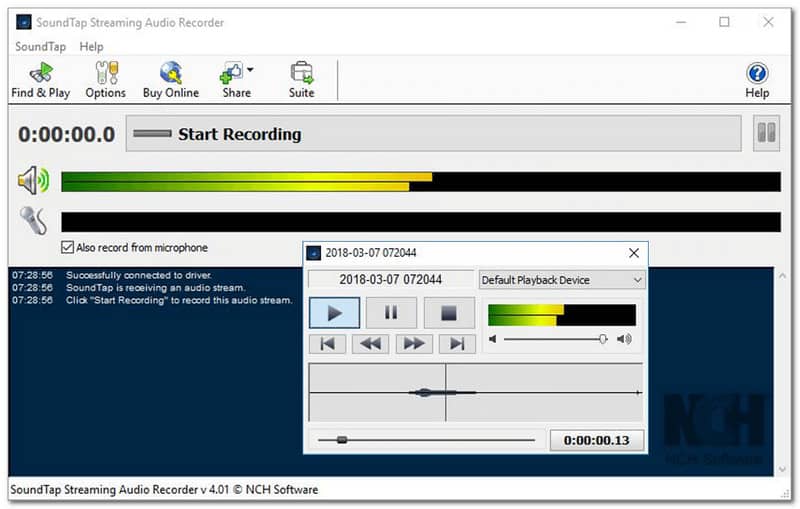This screenshot has height=509, width=800.
Task: Click the microphone level meter bar
Action: 421,222
